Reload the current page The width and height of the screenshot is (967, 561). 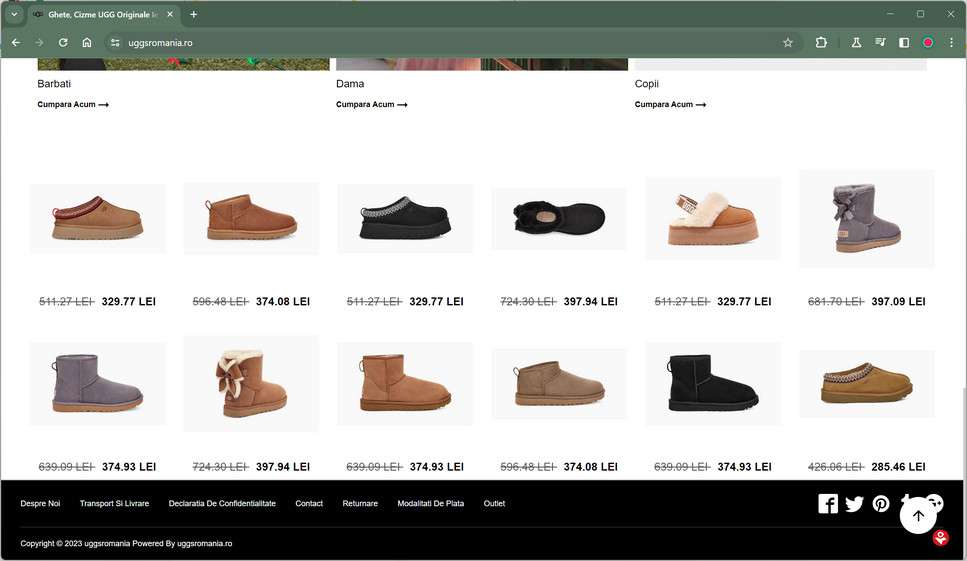coord(63,43)
